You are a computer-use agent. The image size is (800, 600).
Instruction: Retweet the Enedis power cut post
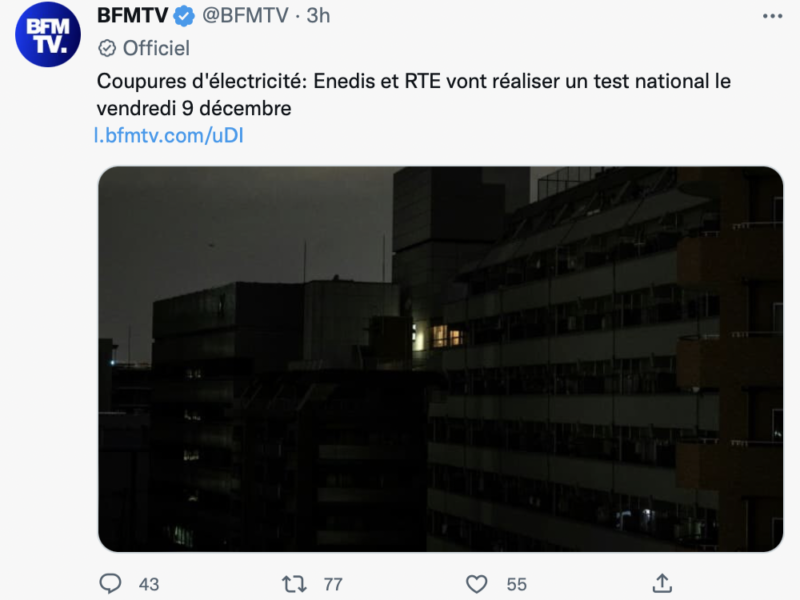click(x=293, y=583)
